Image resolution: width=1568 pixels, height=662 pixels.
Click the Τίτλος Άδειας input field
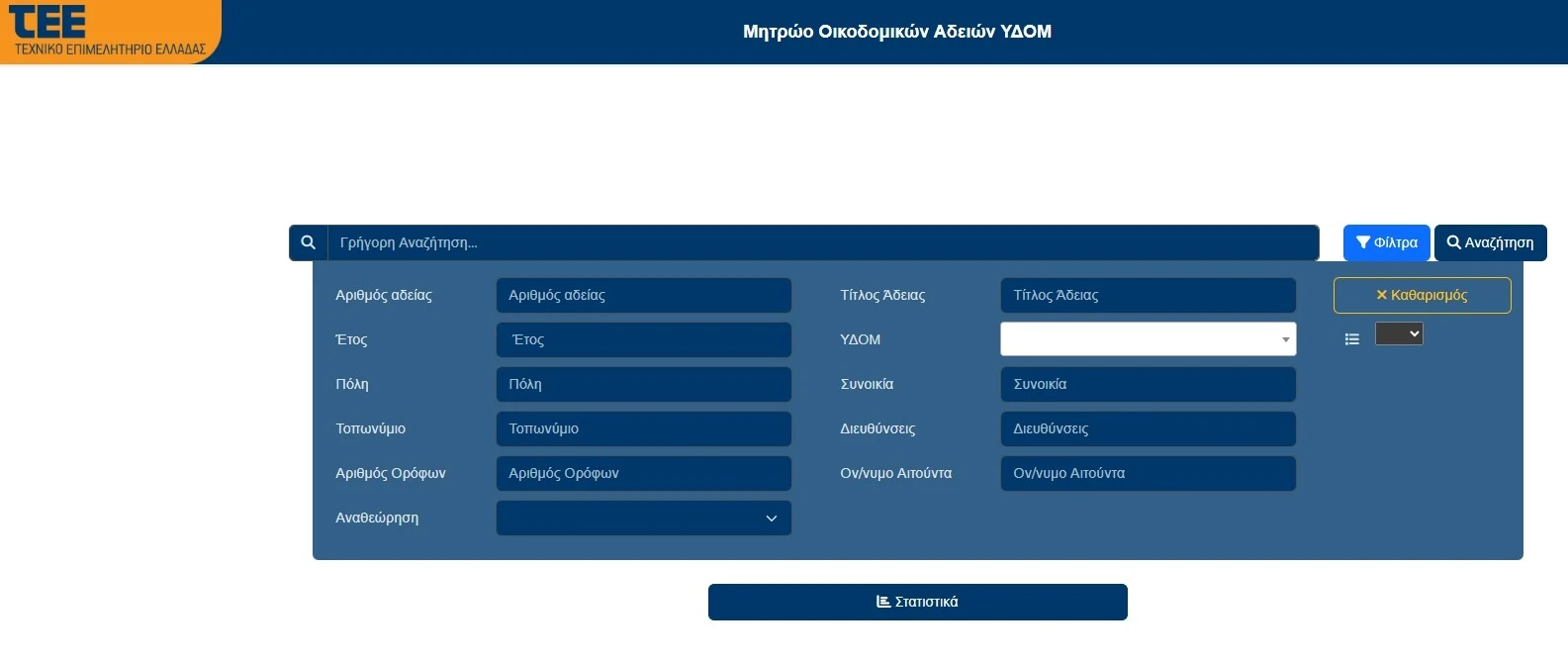tap(1148, 295)
